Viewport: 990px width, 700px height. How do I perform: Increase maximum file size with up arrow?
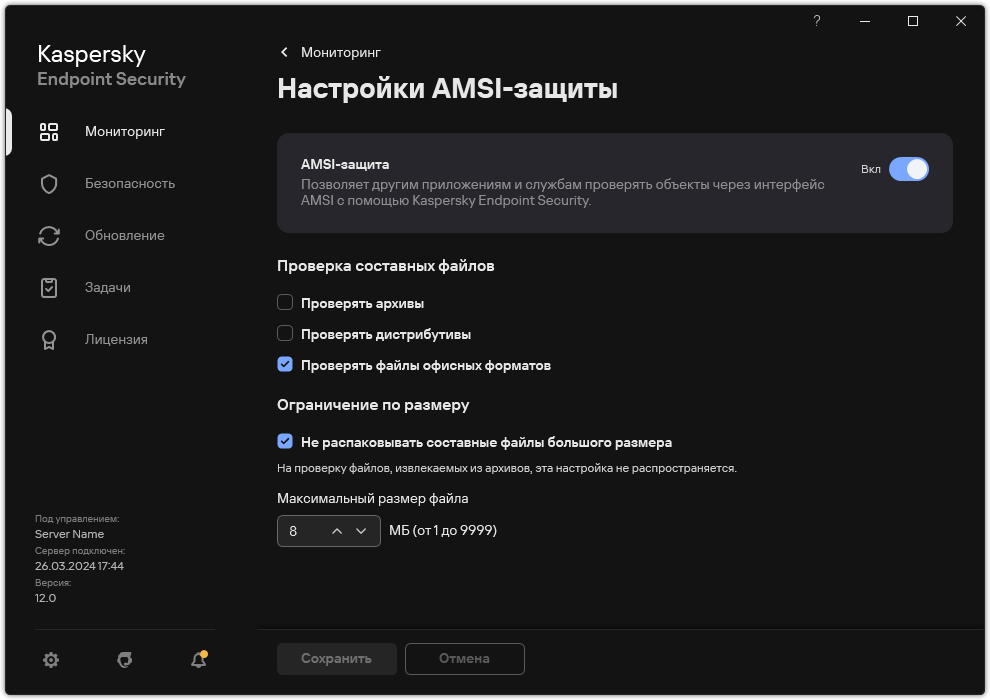click(338, 531)
